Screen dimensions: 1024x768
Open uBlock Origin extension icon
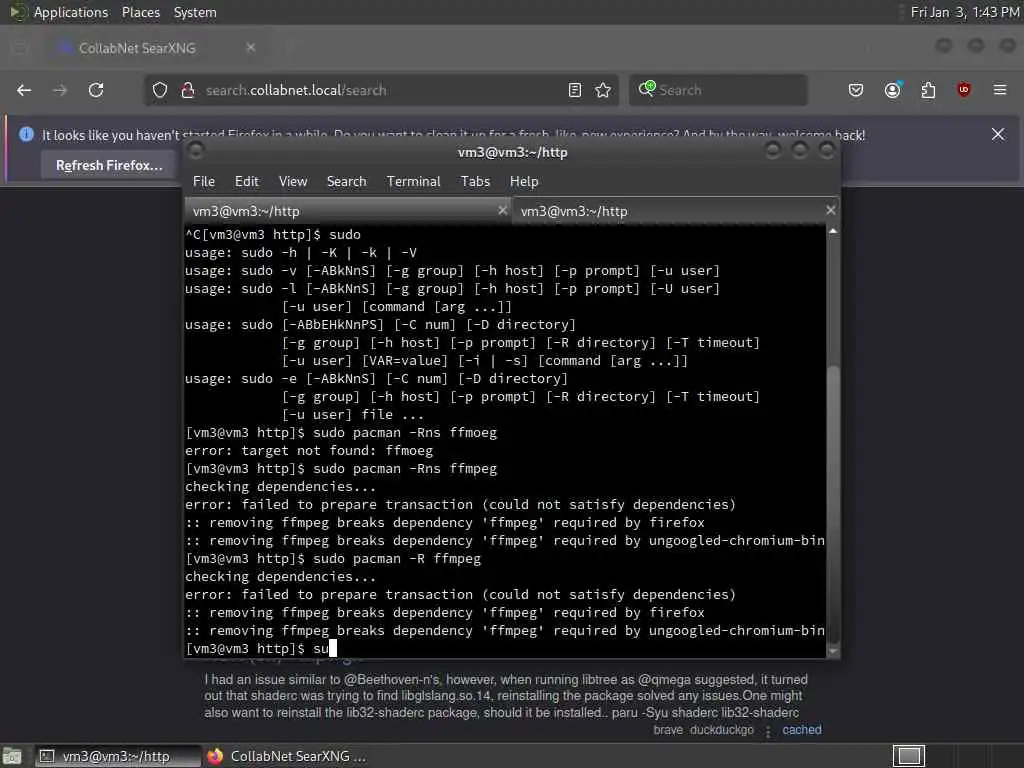click(x=963, y=89)
